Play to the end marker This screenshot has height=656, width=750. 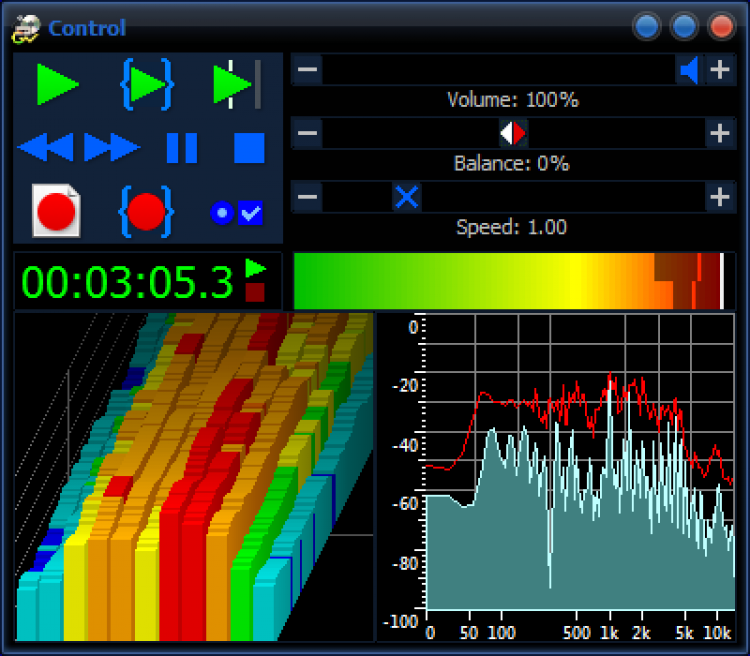click(x=236, y=85)
